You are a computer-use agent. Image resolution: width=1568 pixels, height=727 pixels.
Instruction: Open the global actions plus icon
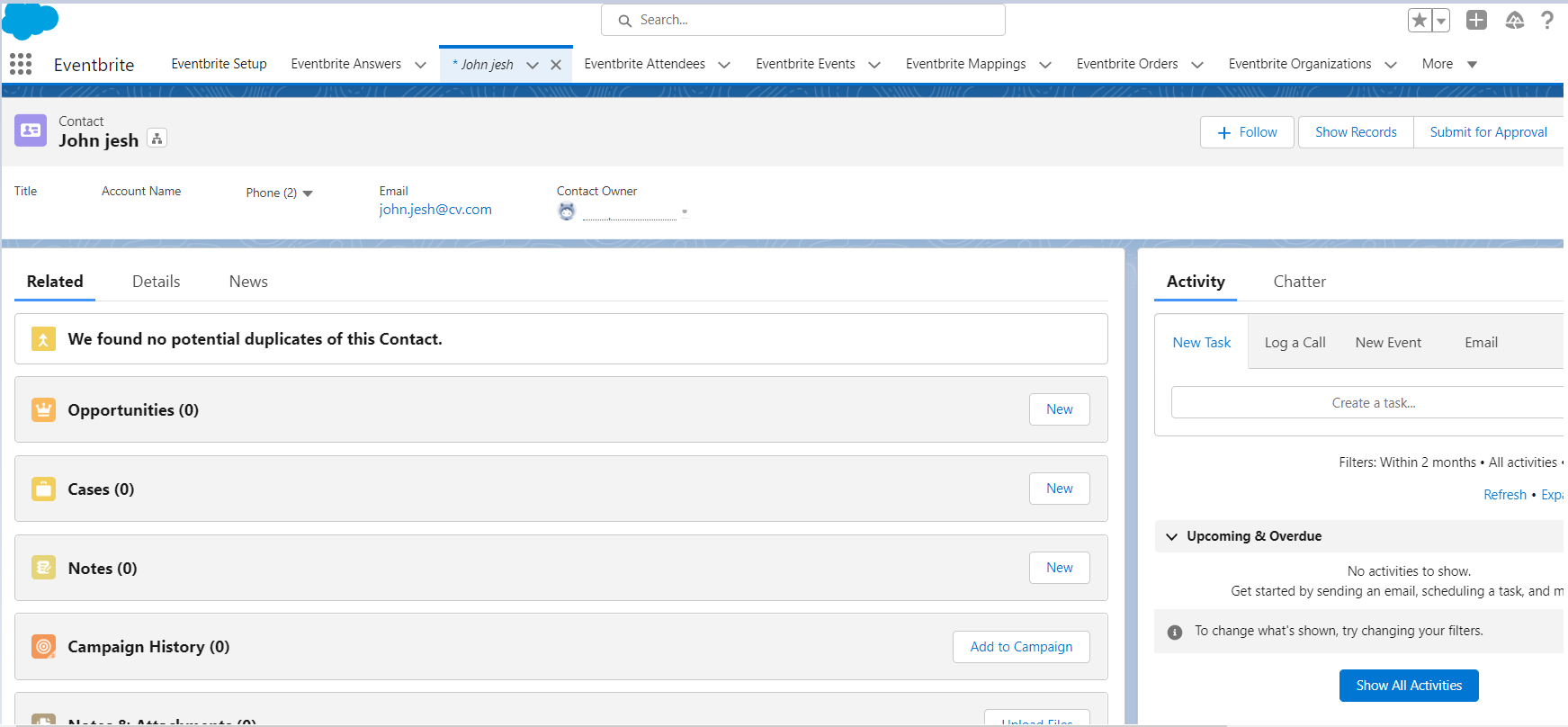[1476, 20]
